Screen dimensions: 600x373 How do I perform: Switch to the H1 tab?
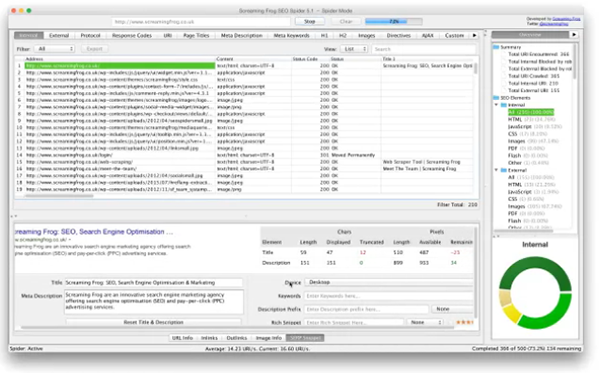[324, 35]
